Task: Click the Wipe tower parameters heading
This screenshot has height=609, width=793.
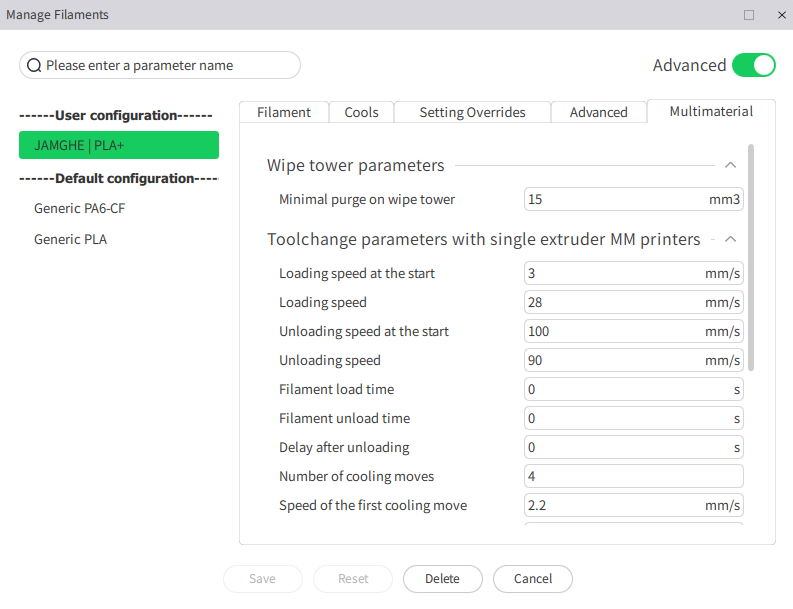Action: click(356, 165)
